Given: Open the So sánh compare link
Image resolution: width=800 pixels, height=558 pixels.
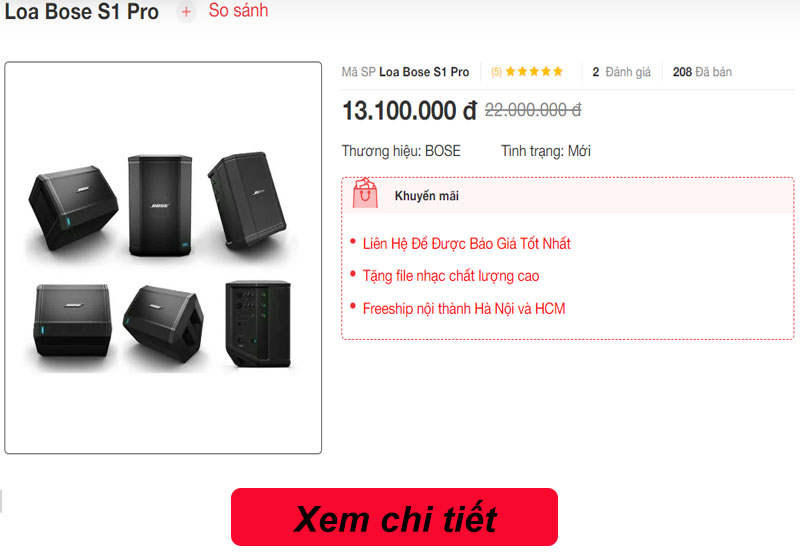Looking at the screenshot, I should click(238, 10).
